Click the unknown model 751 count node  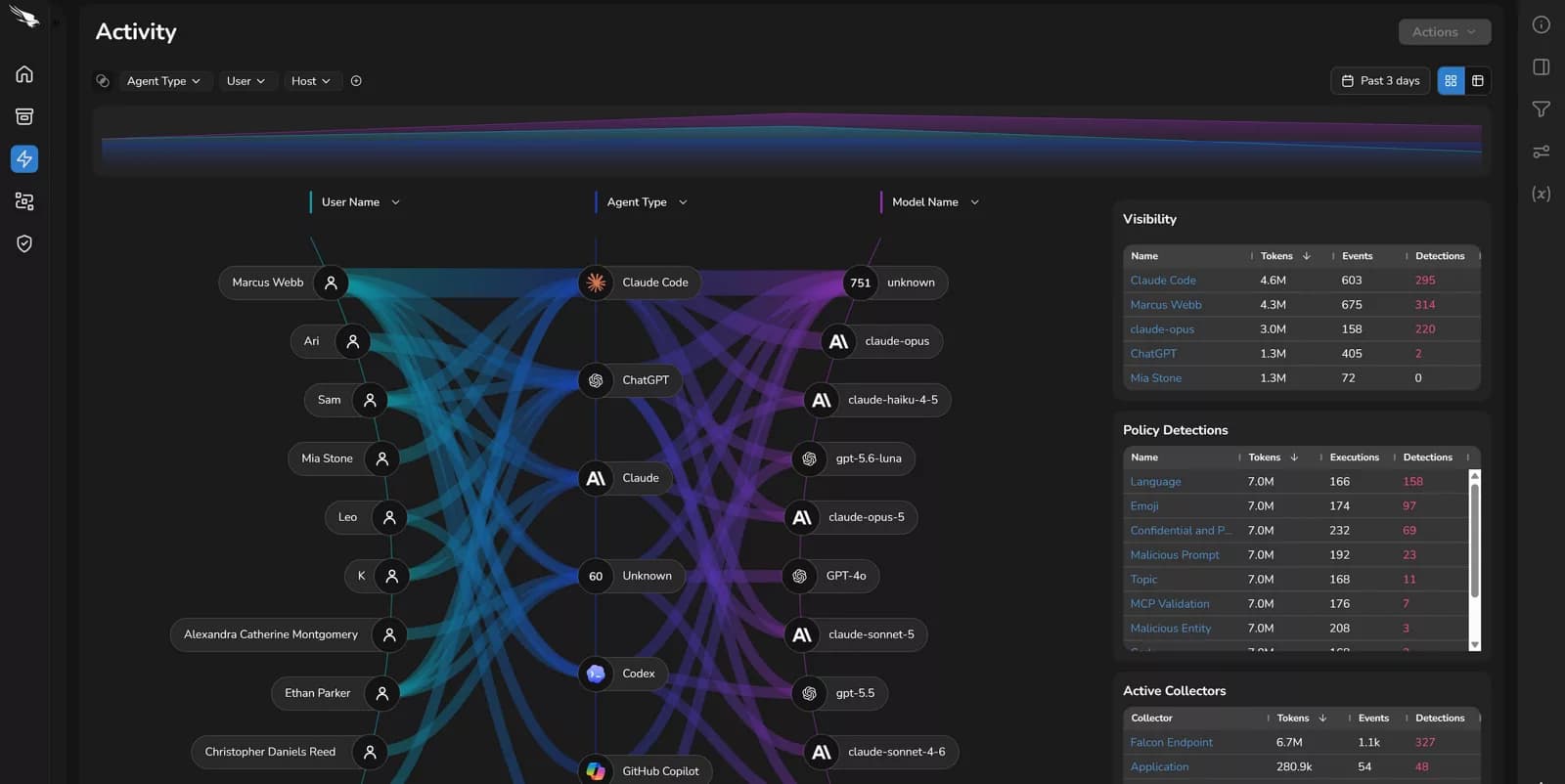click(860, 283)
